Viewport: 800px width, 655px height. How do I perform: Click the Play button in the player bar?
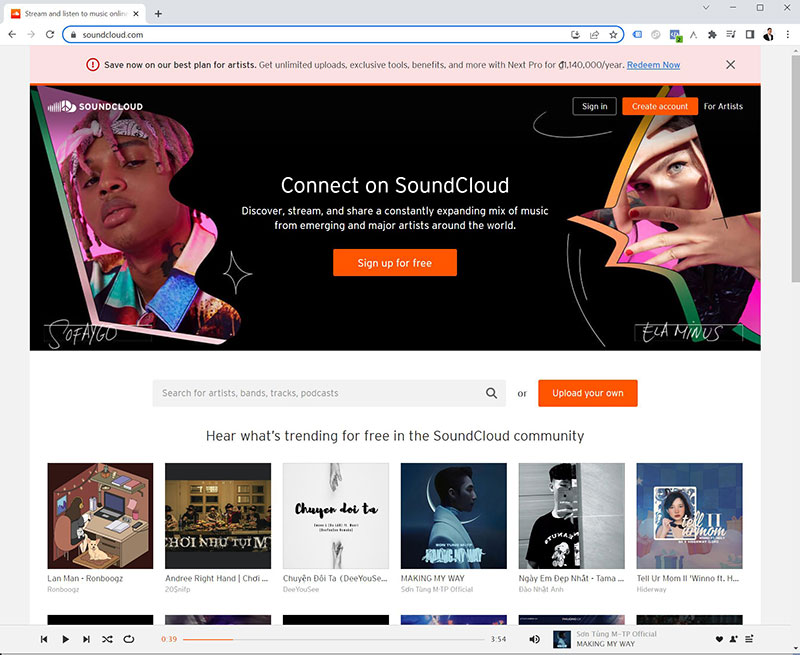click(x=65, y=639)
